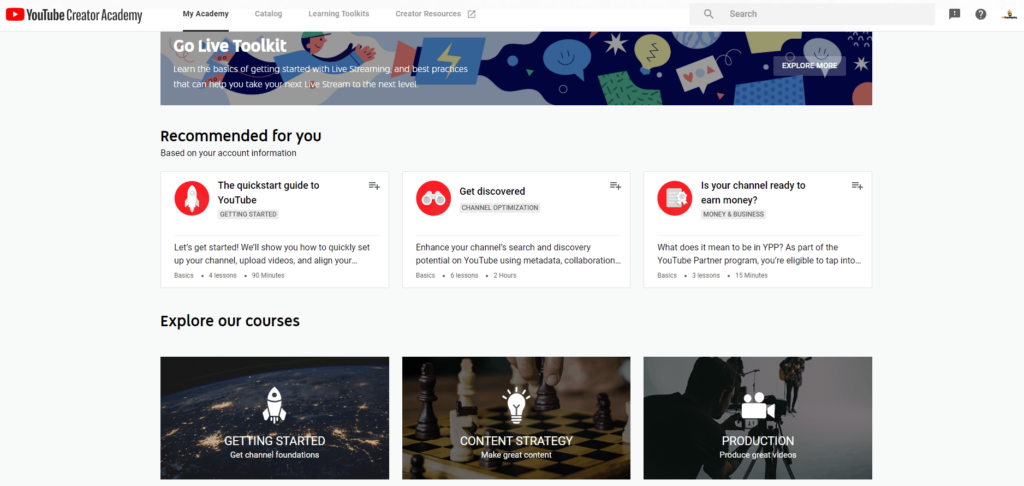Click the lightbulb icon on Content Strategy tile
The height and width of the screenshot is (486, 1024).
pyautogui.click(x=516, y=404)
